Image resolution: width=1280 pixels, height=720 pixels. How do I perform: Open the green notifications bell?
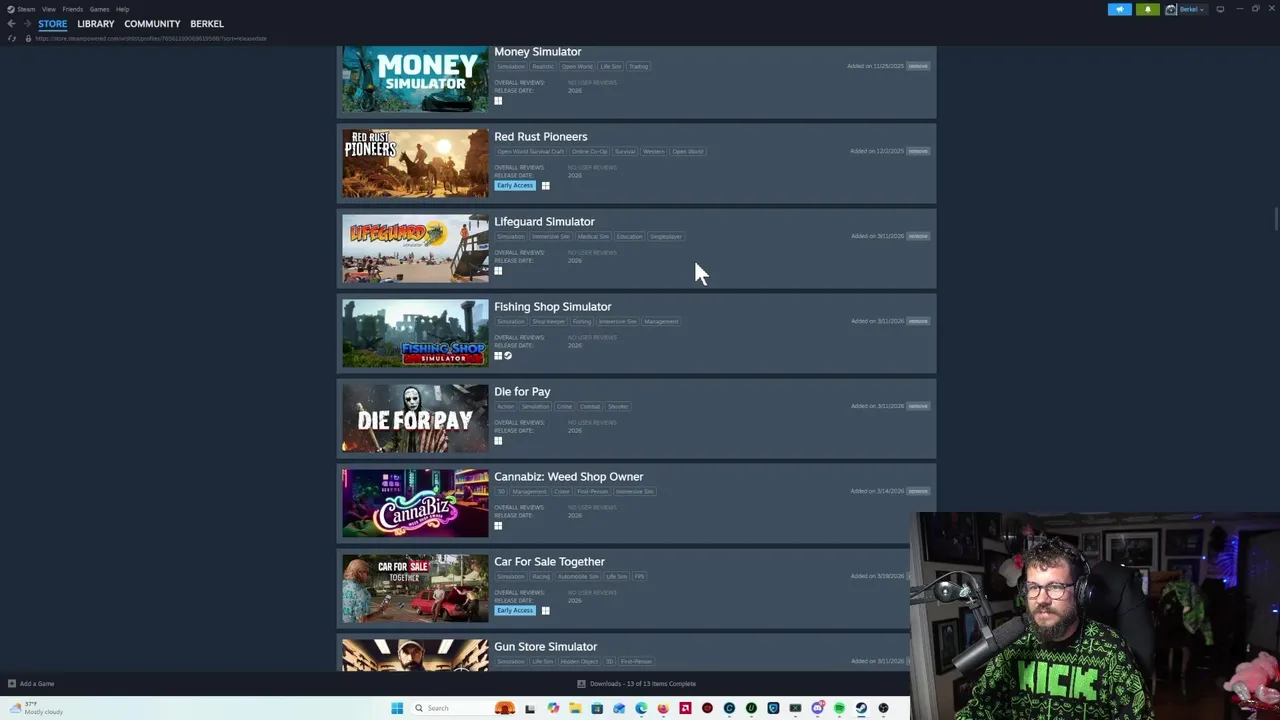coord(1147,9)
